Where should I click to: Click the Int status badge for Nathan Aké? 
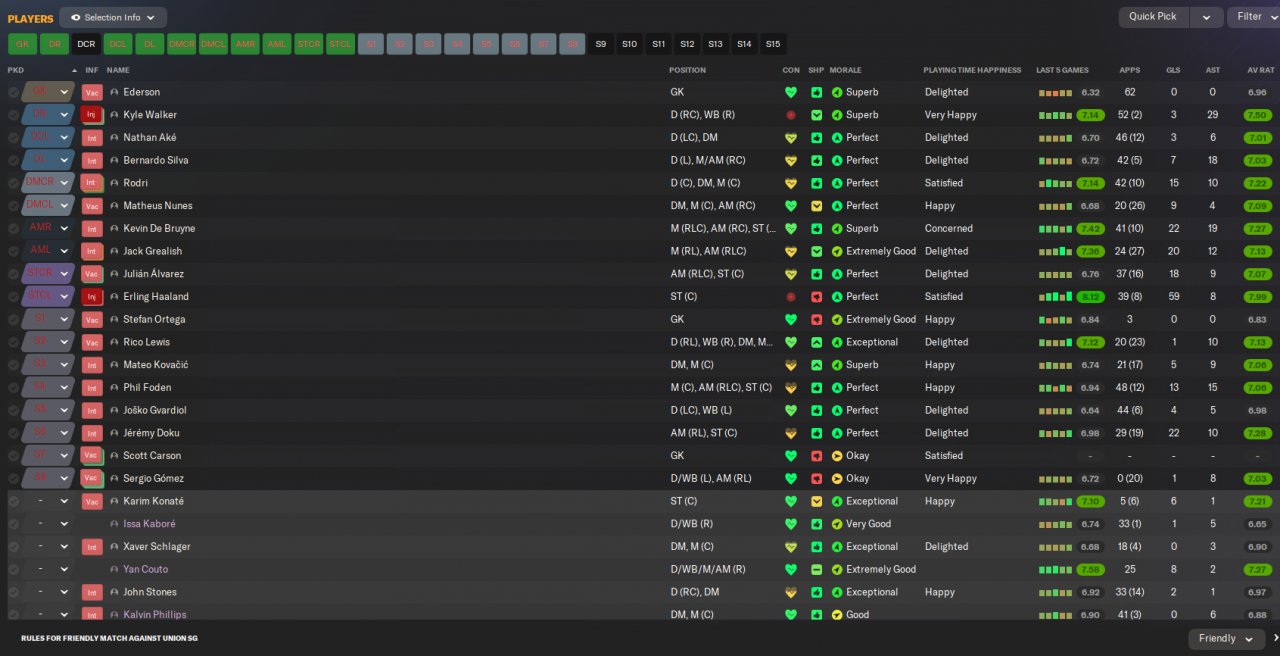[92, 138]
